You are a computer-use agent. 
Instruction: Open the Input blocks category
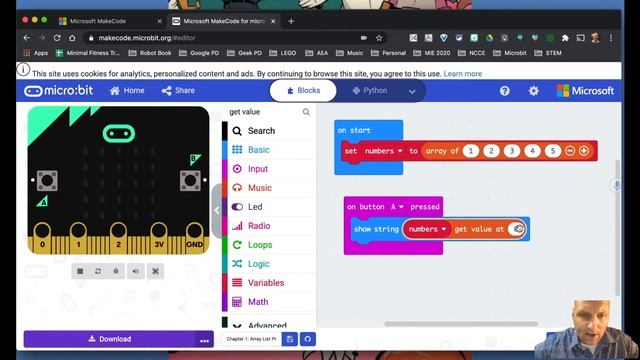268,169
